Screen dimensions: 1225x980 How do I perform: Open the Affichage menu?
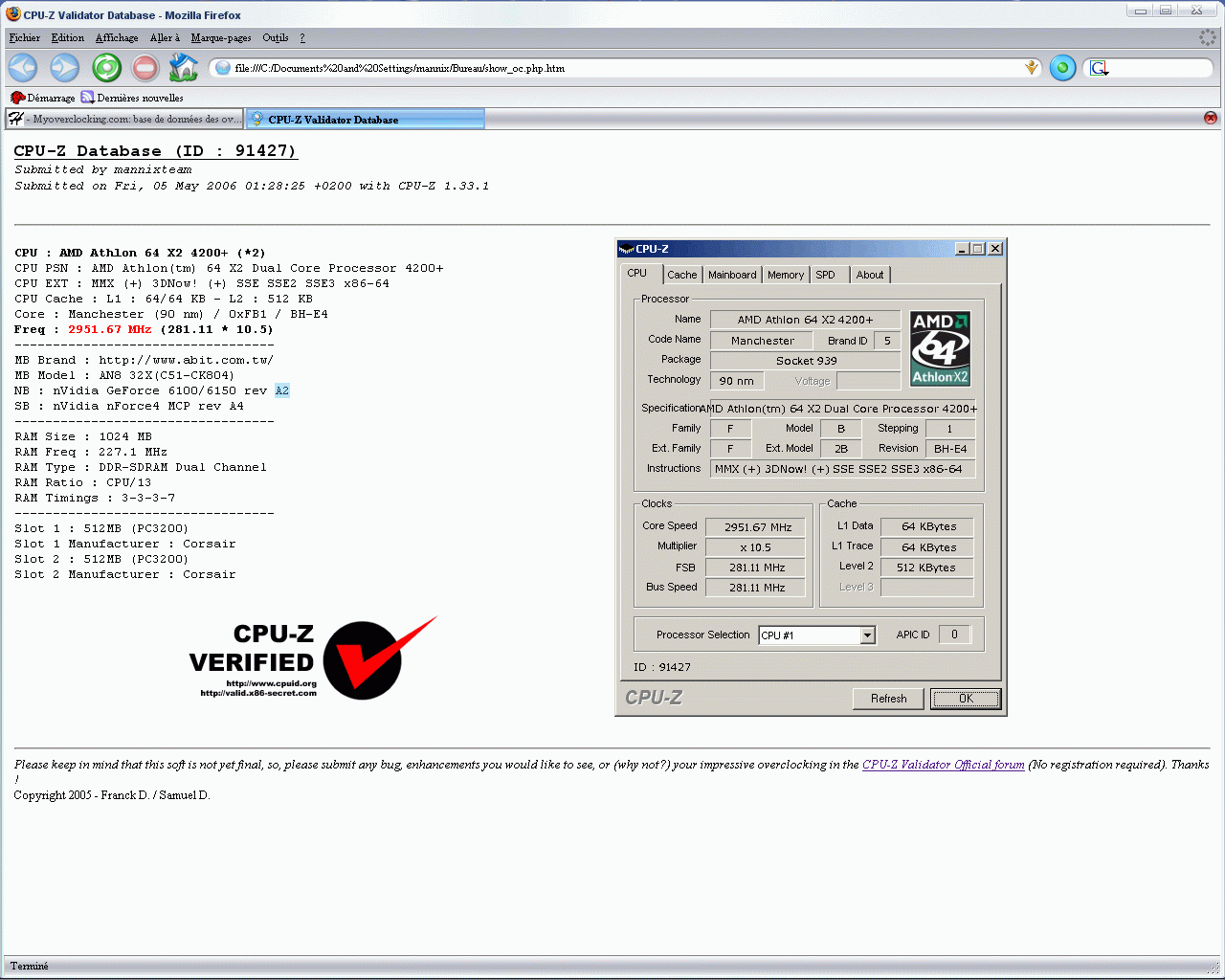click(117, 37)
